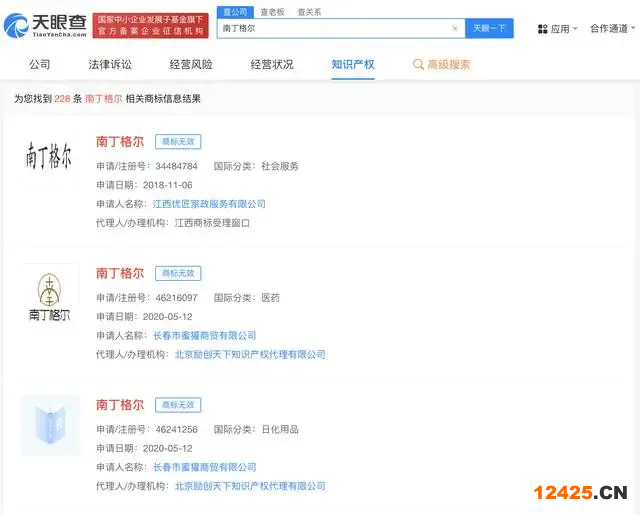Click the classification text 社会服务
Viewport: 640px width, 515px height.
pyautogui.click(x=280, y=166)
